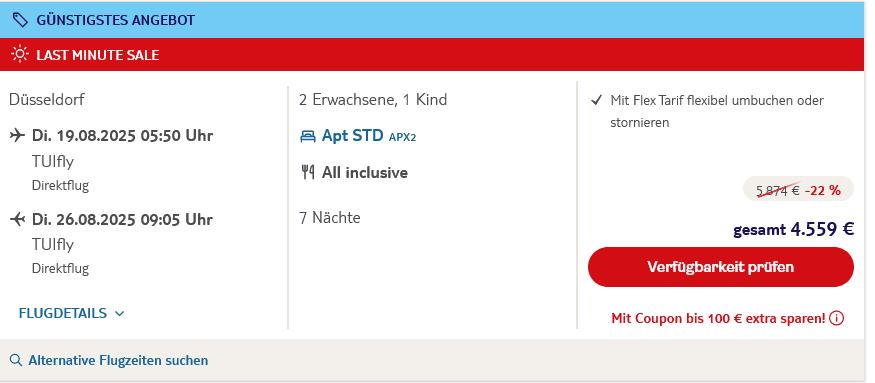Open FLUGDETAILS flight details section
This screenshot has height=383, width=875.
pyautogui.click(x=71, y=313)
